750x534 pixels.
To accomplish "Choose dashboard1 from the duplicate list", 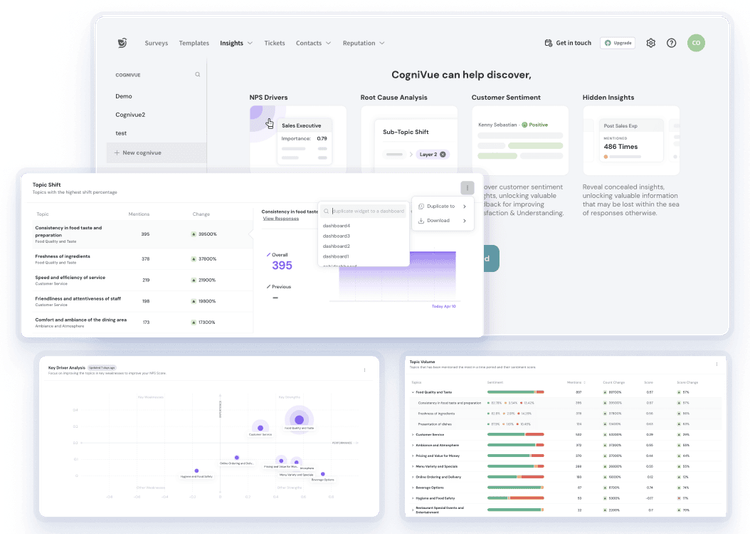I will pyautogui.click(x=336, y=256).
